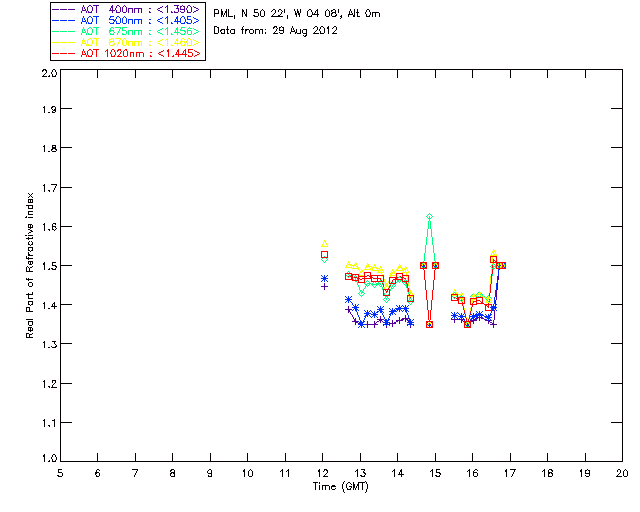640x512 pixels.
Task: Click the 1.7 label on the y-axis
Action: tap(49, 188)
